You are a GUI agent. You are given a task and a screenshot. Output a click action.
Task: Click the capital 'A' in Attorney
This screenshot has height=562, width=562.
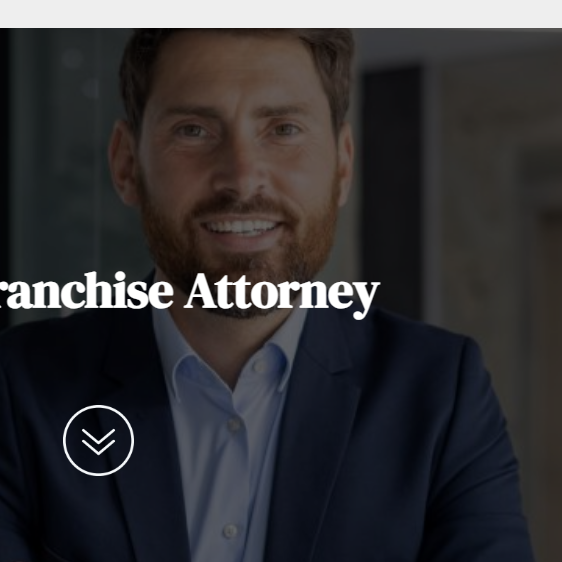[200, 291]
